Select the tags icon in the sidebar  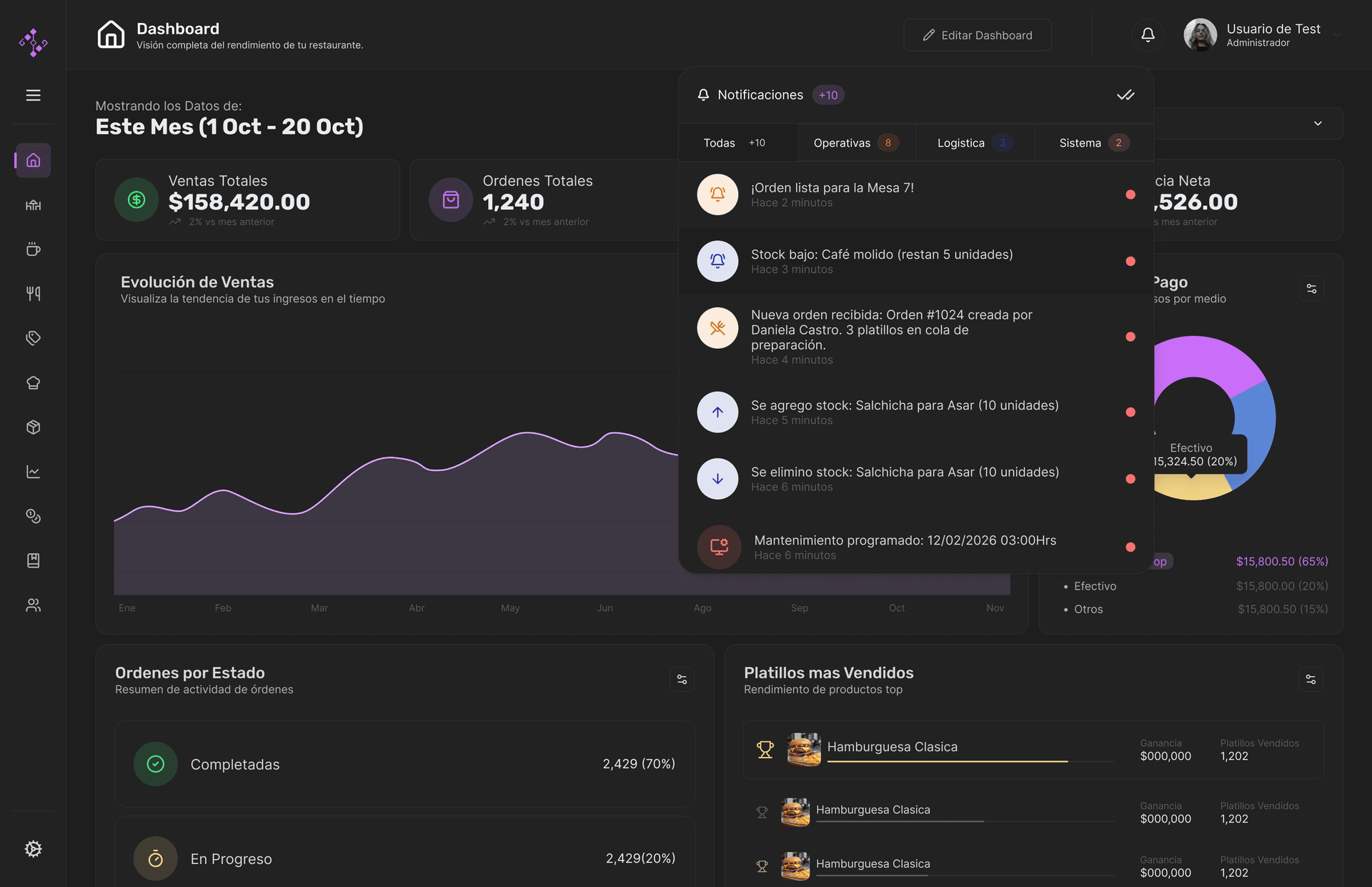point(33,338)
